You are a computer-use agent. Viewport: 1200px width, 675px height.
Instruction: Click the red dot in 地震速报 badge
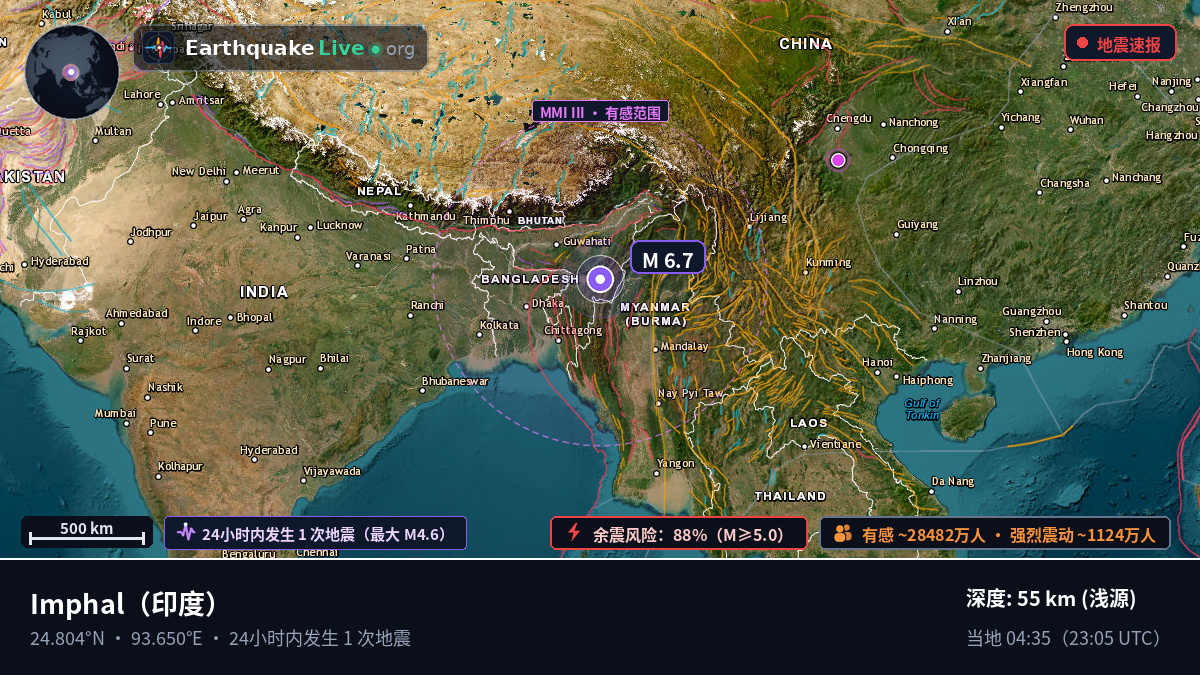1082,43
